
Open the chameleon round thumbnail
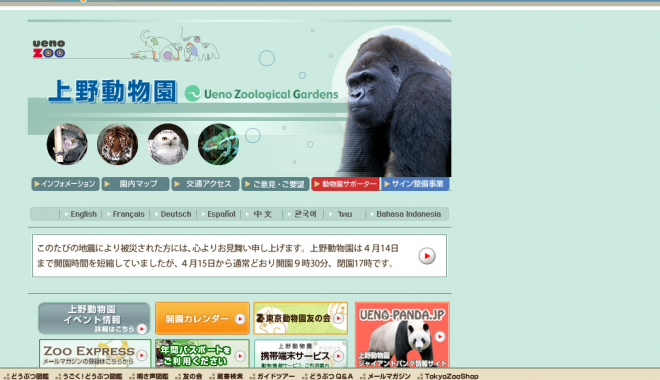[218, 144]
